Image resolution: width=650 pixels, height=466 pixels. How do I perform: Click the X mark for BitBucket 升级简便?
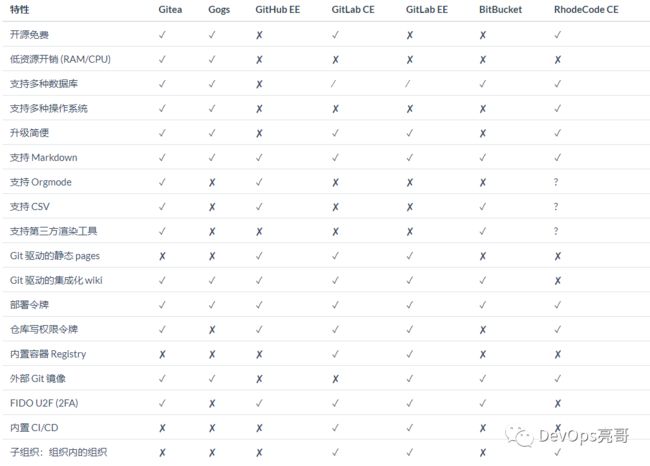pos(483,133)
